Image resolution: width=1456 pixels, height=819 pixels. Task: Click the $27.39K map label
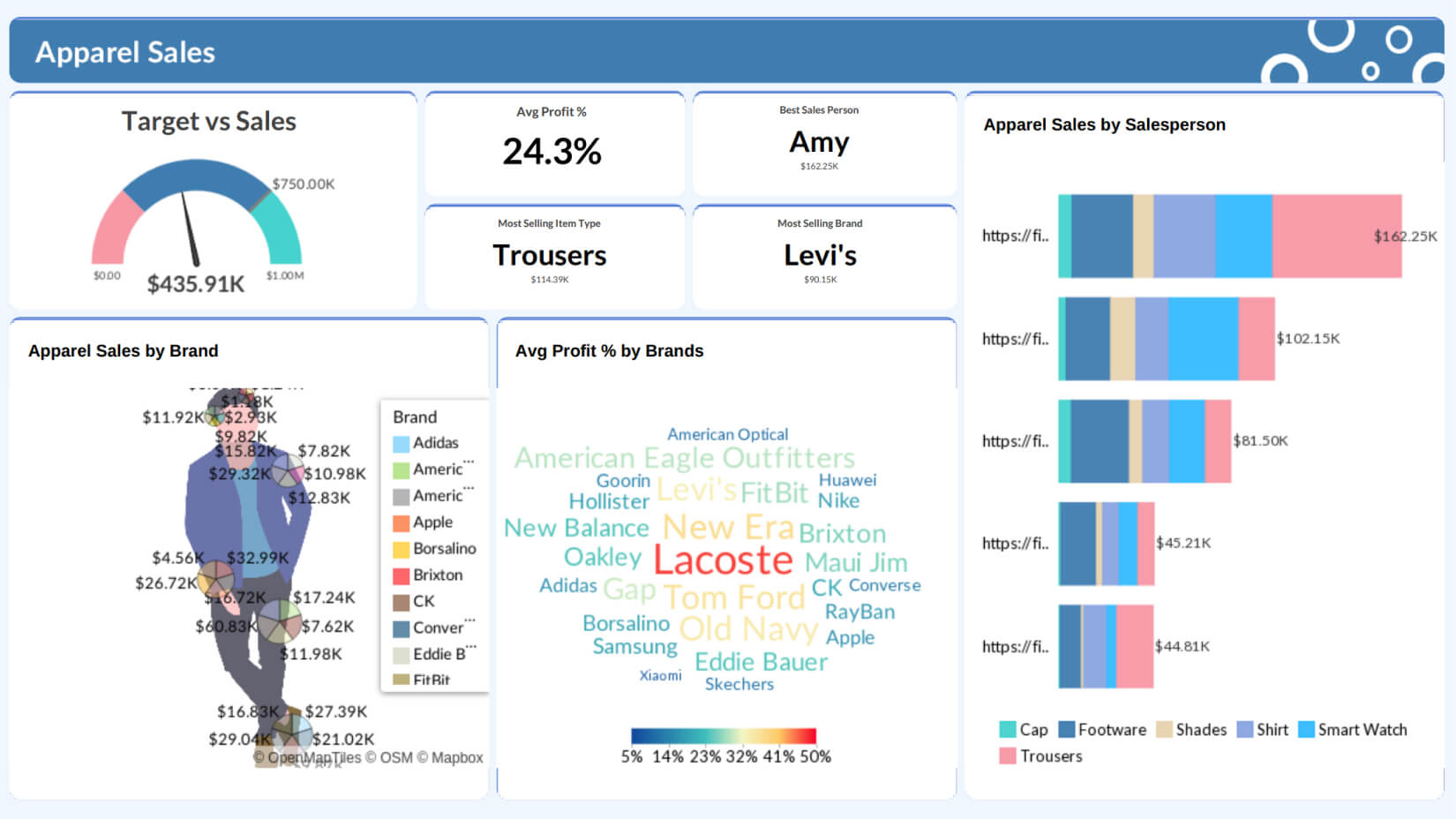click(335, 711)
